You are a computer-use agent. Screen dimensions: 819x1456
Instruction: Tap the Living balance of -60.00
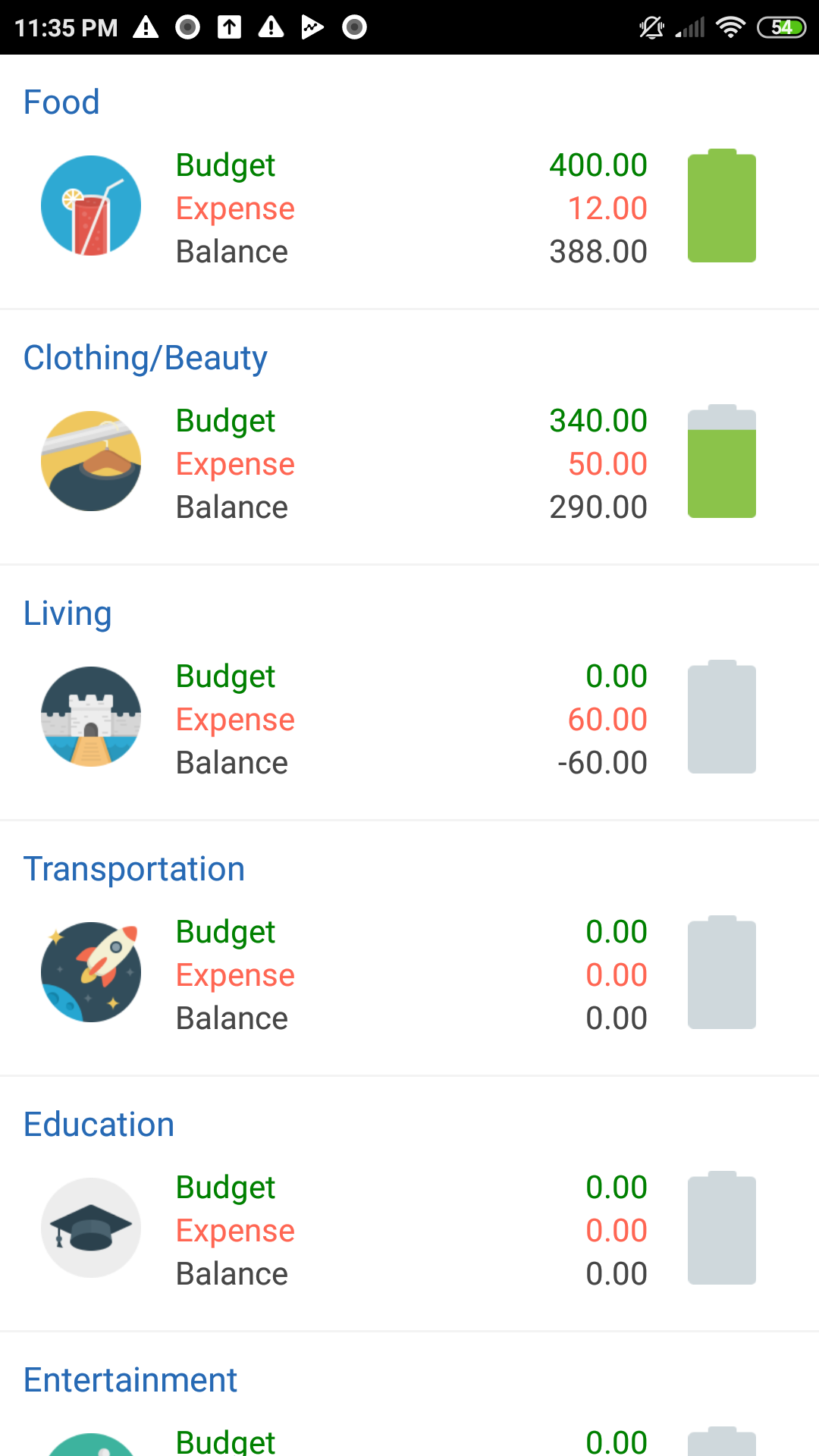[x=602, y=763]
